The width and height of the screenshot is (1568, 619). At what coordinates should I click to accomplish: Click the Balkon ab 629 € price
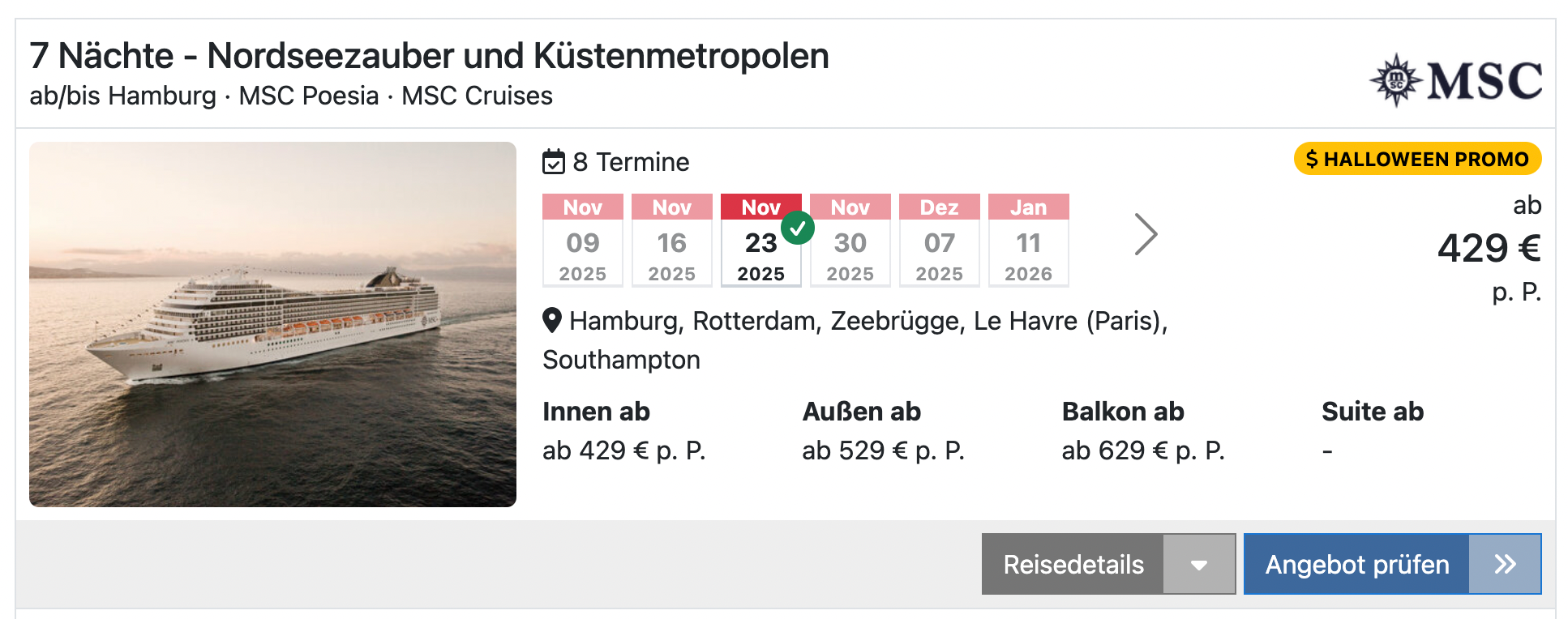1142,450
